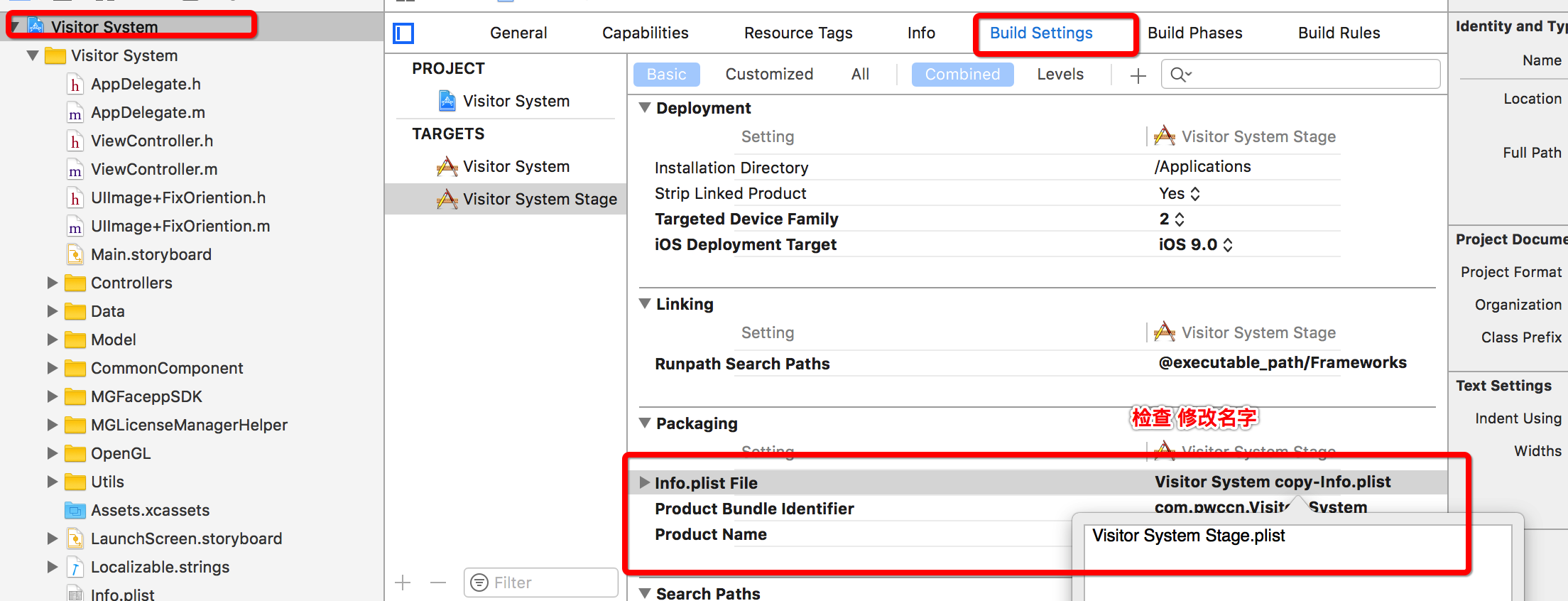This screenshot has height=601, width=1568.
Task: Toggle the targets list sidebar icon
Action: (403, 33)
